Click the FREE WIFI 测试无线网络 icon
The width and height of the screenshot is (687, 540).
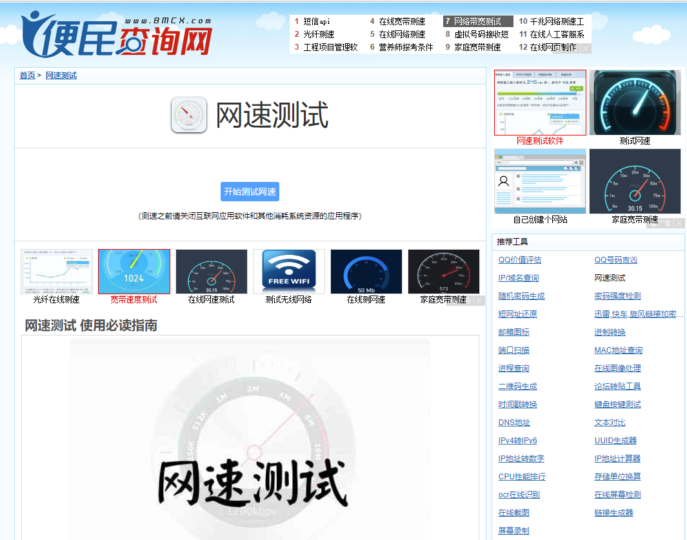pos(288,271)
